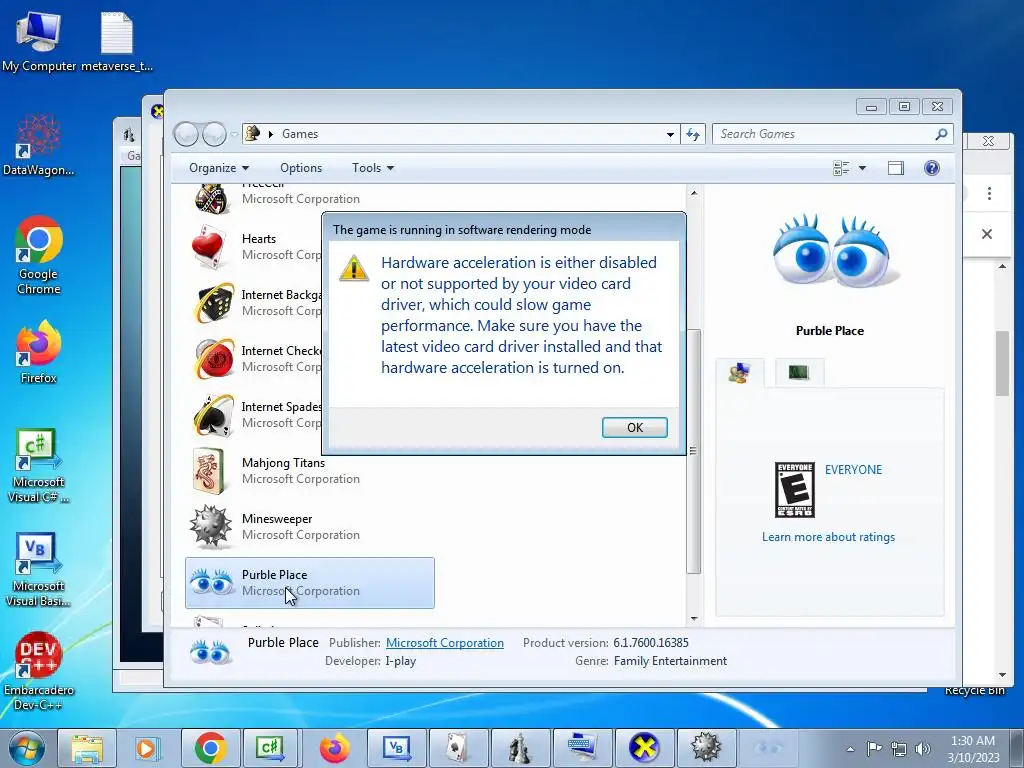Open Windows Explorer from the taskbar
Viewport: 1024px width, 768px height.
click(x=87, y=748)
